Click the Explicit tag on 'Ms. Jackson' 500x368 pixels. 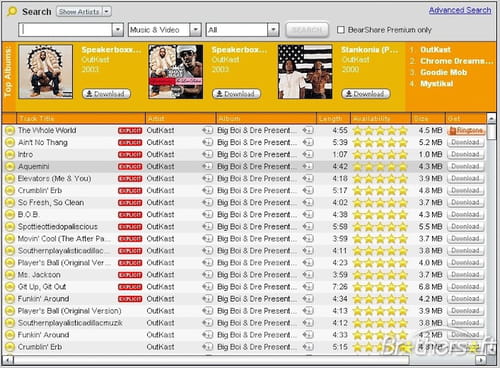tap(130, 275)
